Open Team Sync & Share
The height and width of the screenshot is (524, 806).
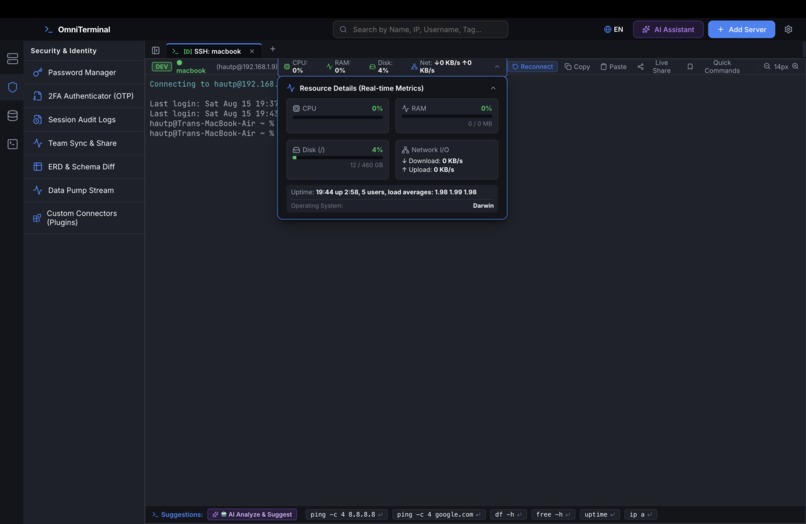84,143
